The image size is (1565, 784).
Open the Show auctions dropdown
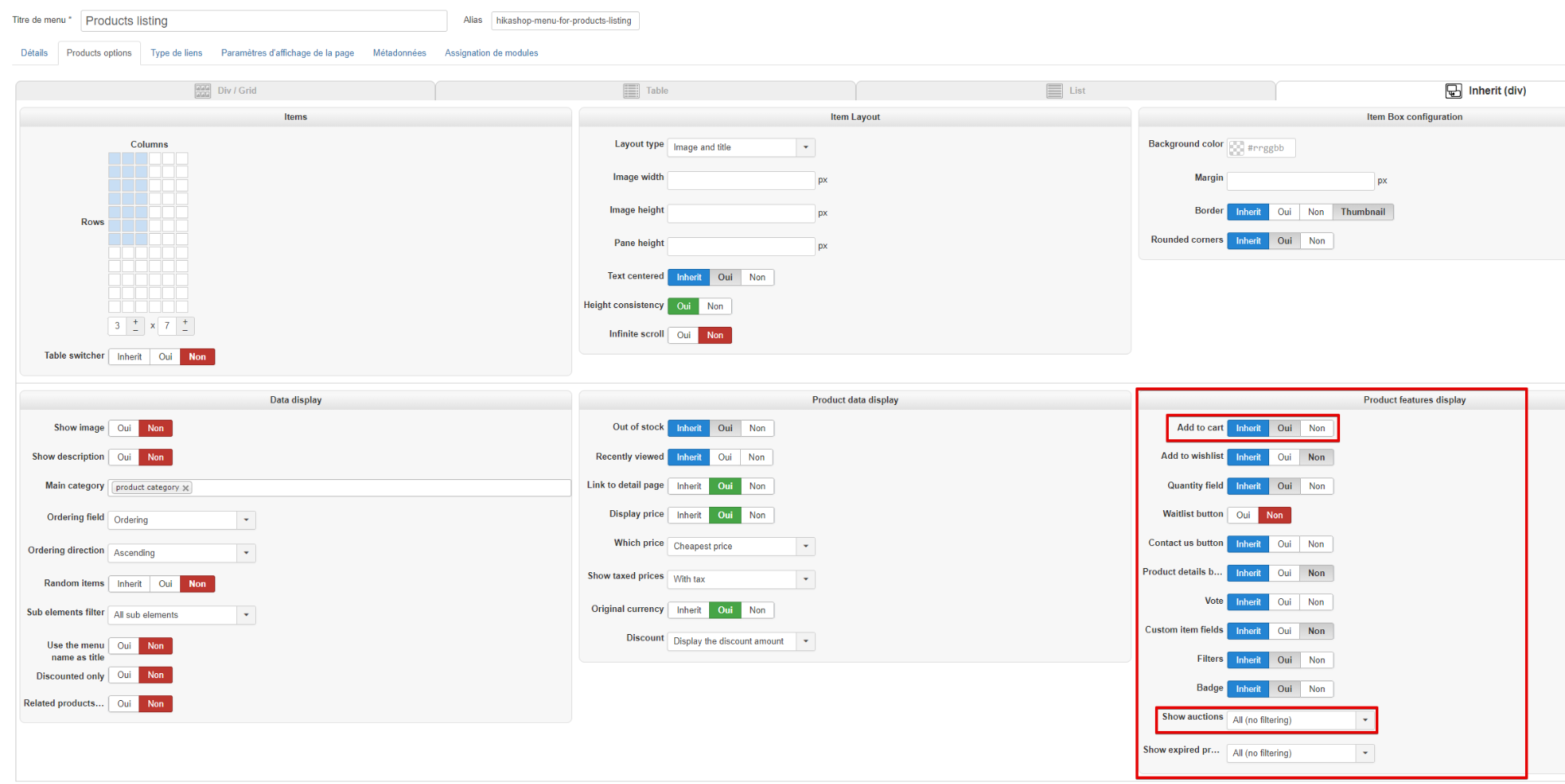point(1301,720)
